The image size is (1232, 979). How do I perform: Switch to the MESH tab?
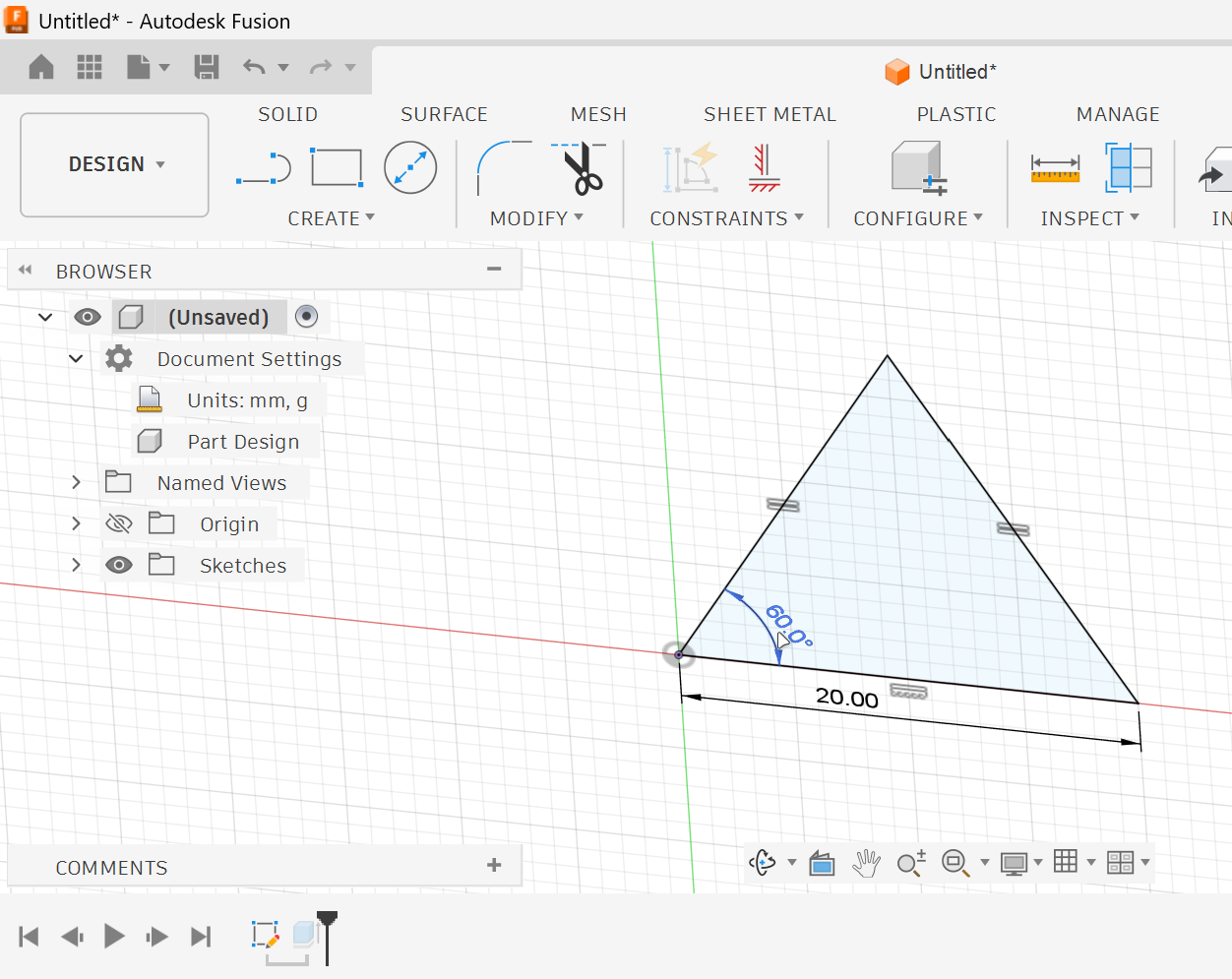click(x=598, y=114)
